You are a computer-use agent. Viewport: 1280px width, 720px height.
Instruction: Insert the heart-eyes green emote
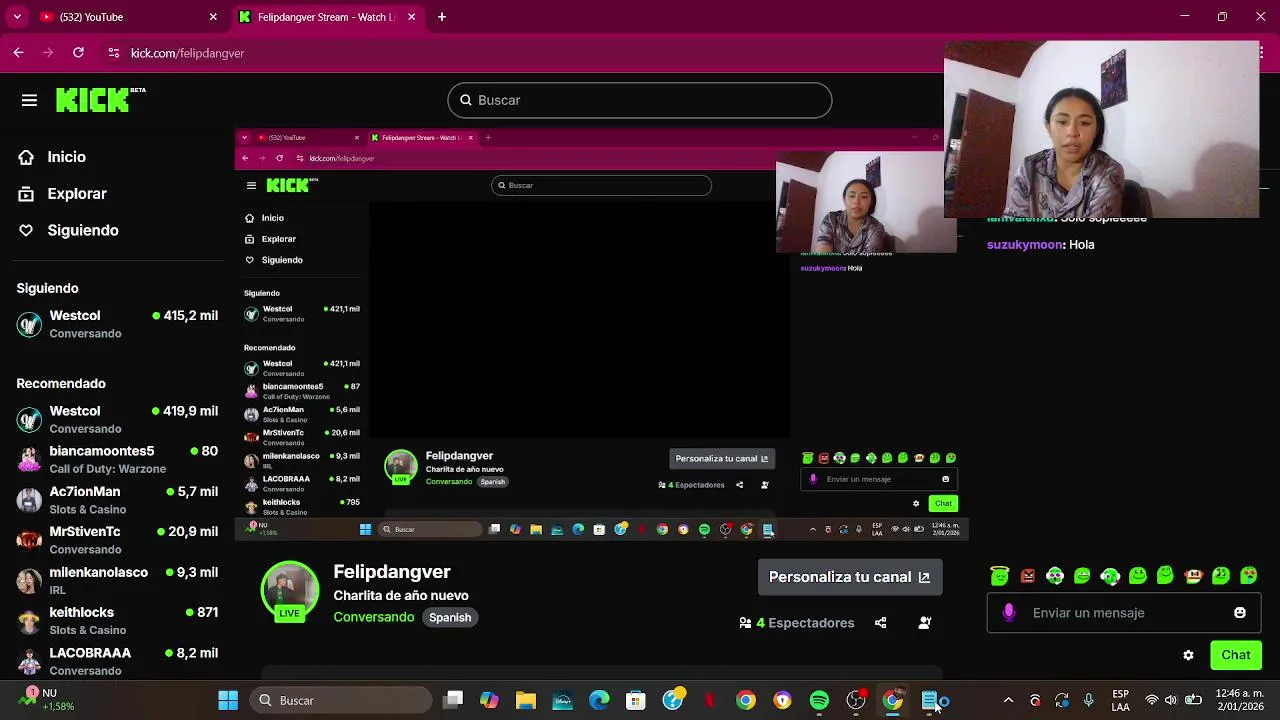(x=1248, y=575)
